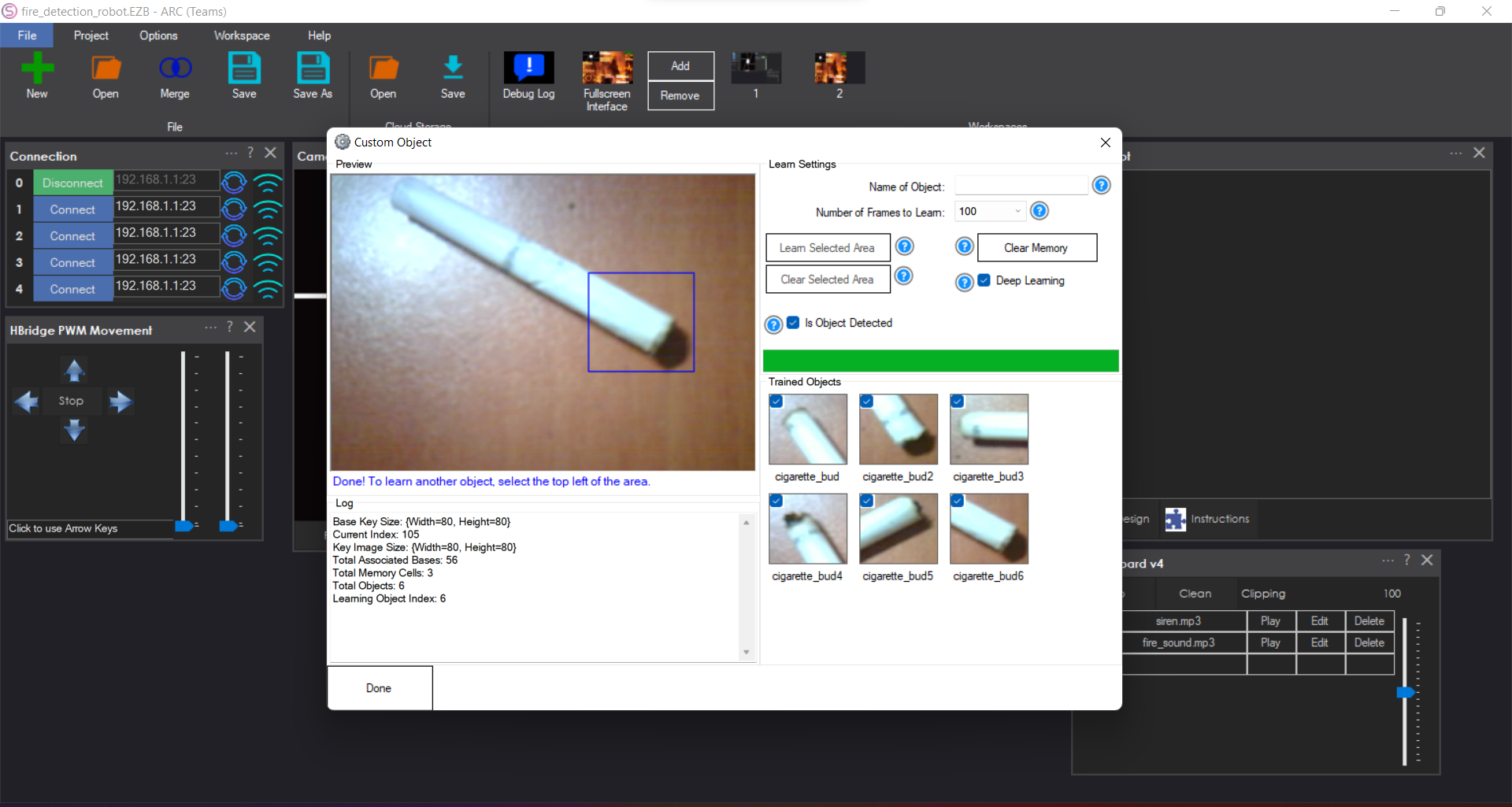1512x807 pixels.
Task: Click the Name of Object input field
Action: [x=1021, y=185]
